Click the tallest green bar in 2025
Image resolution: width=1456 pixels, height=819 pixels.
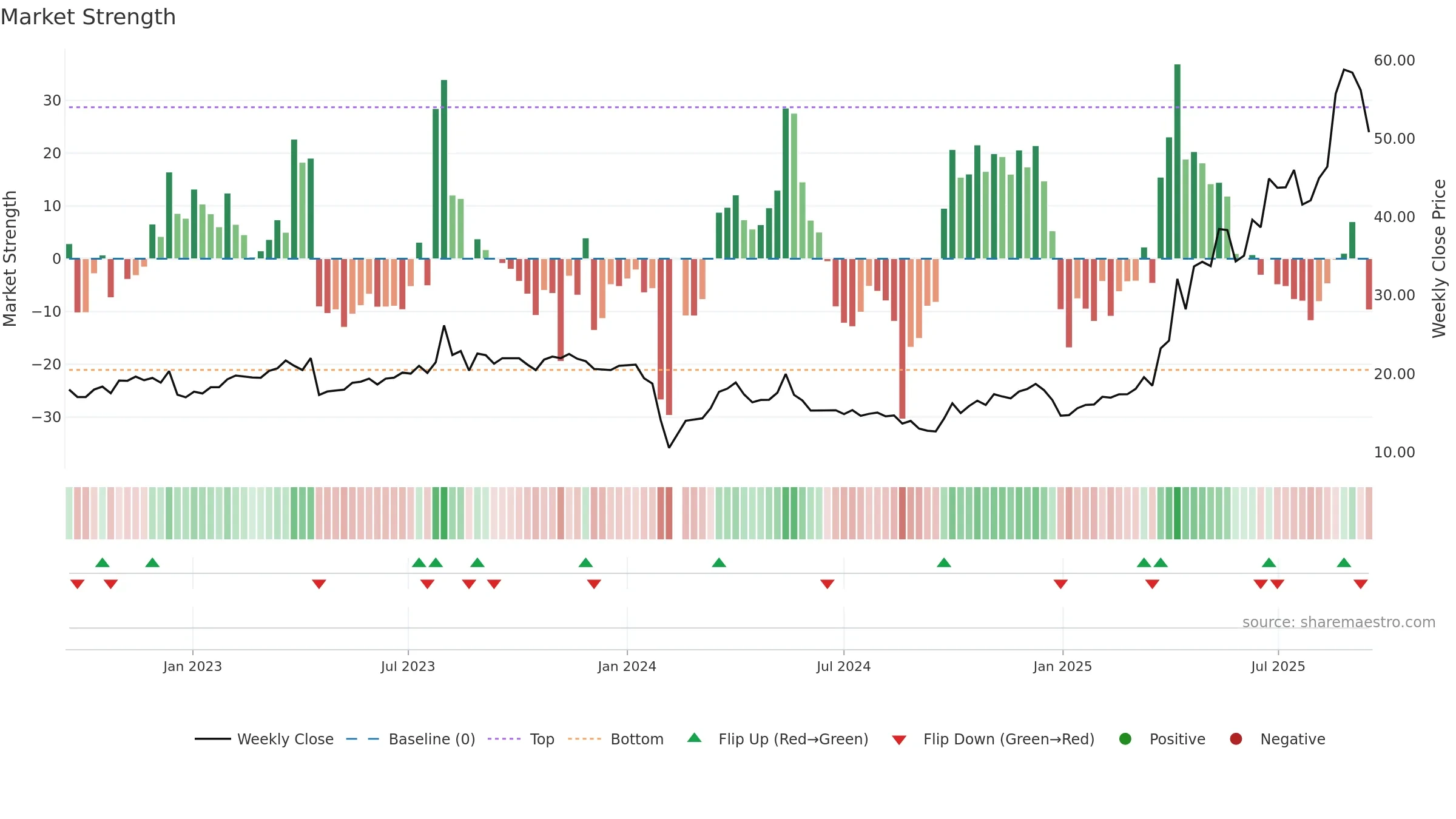tap(1177, 161)
